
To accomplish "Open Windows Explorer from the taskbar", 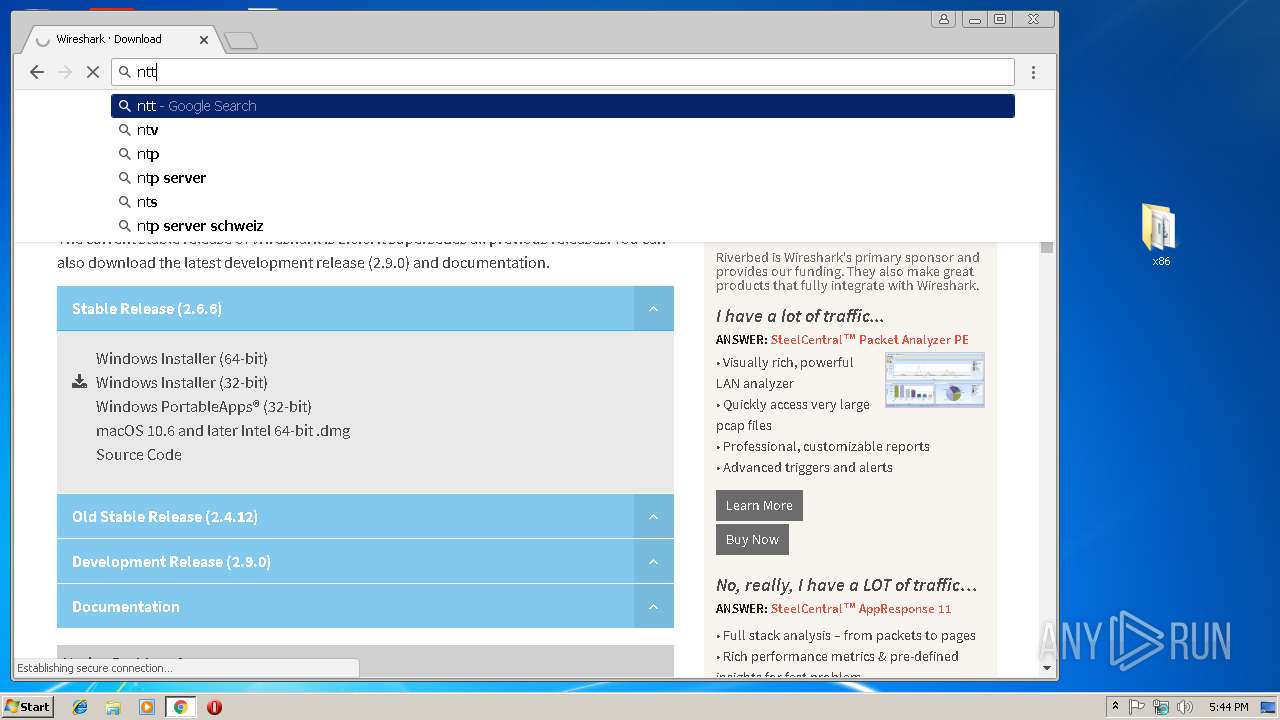I will click(x=113, y=707).
